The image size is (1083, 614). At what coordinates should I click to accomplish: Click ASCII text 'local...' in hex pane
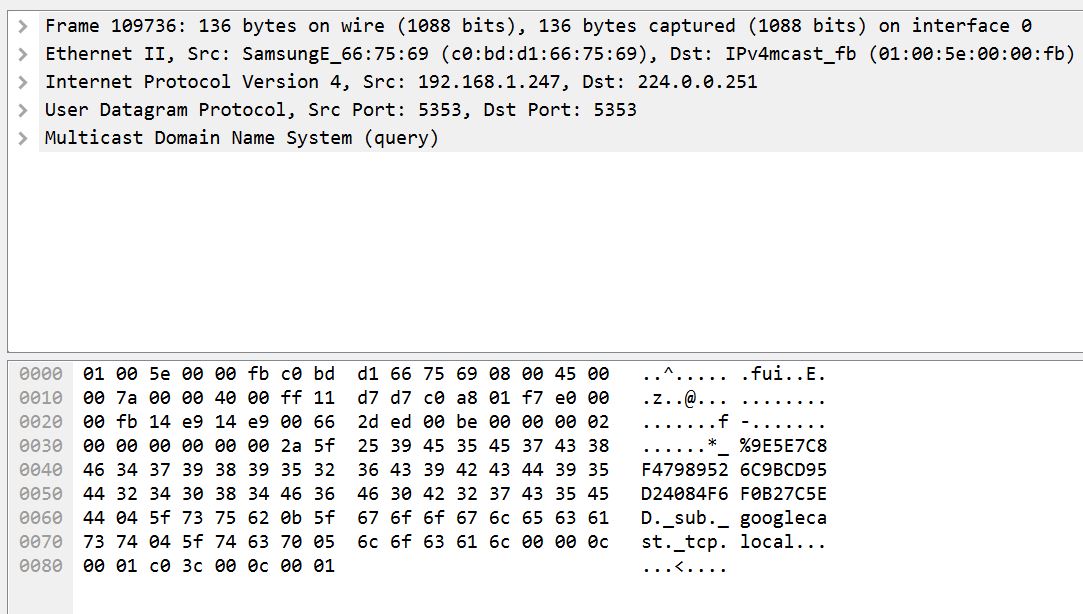[x=783, y=542]
